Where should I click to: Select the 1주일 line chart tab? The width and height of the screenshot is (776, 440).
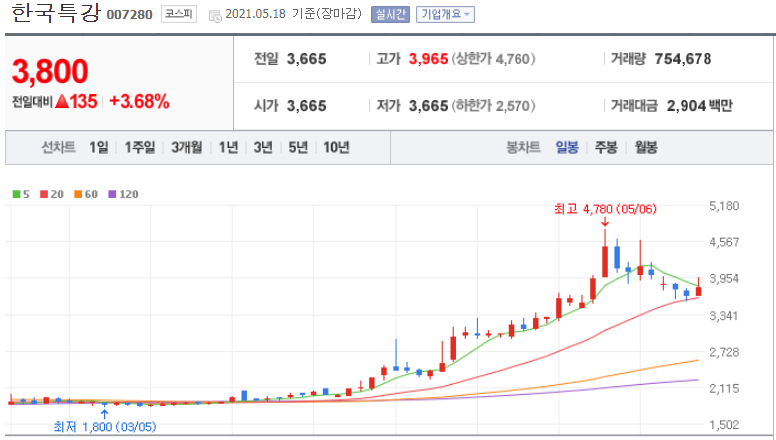[140, 147]
